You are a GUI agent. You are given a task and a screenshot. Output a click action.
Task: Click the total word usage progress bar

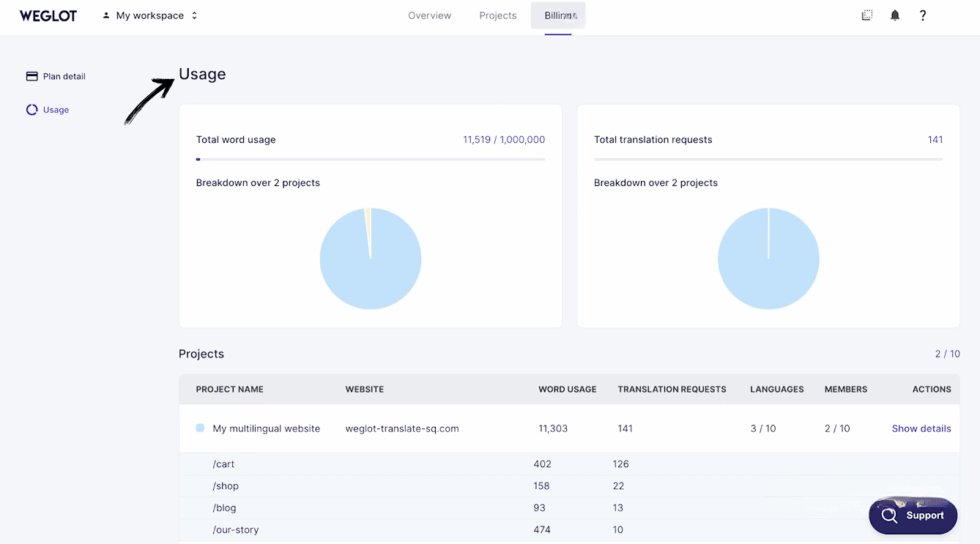(x=370, y=159)
